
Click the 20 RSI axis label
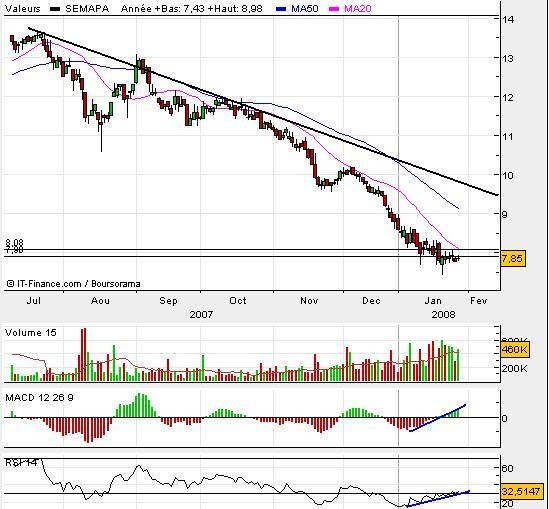(x=507, y=504)
